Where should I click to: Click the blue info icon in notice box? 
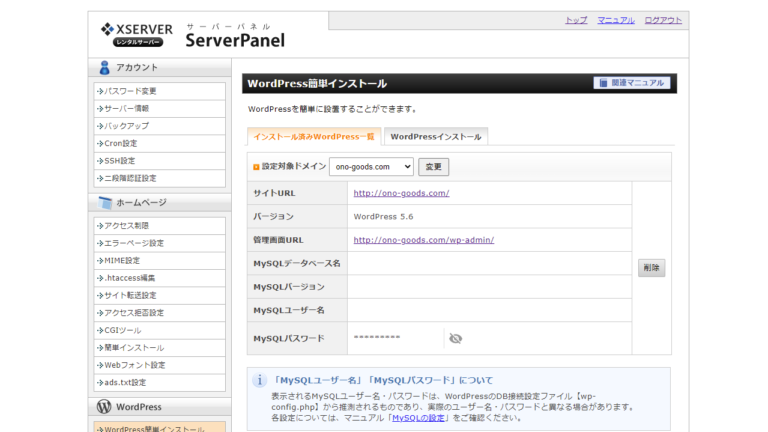click(x=259, y=381)
